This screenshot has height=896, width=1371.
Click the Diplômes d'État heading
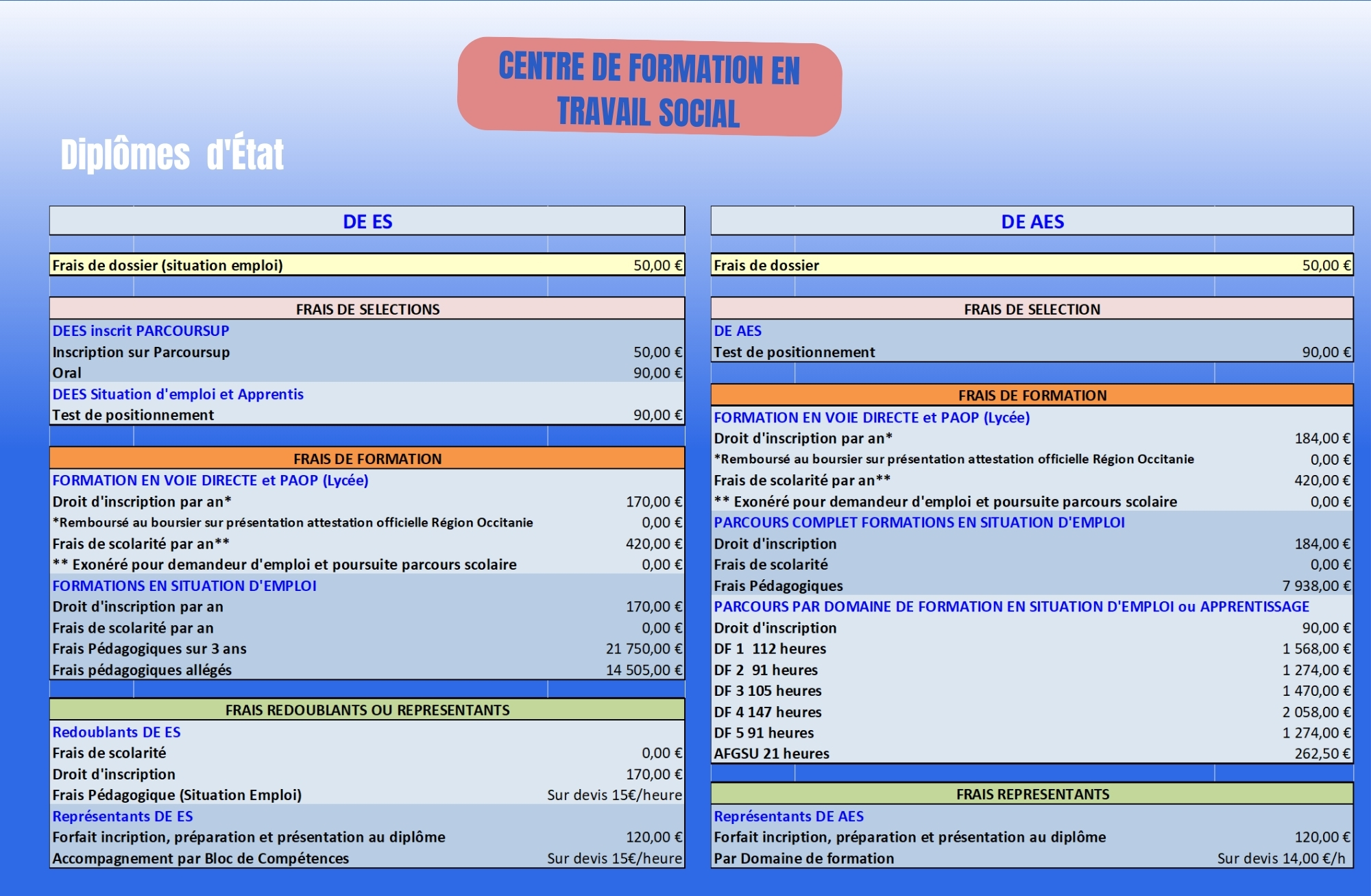171,154
